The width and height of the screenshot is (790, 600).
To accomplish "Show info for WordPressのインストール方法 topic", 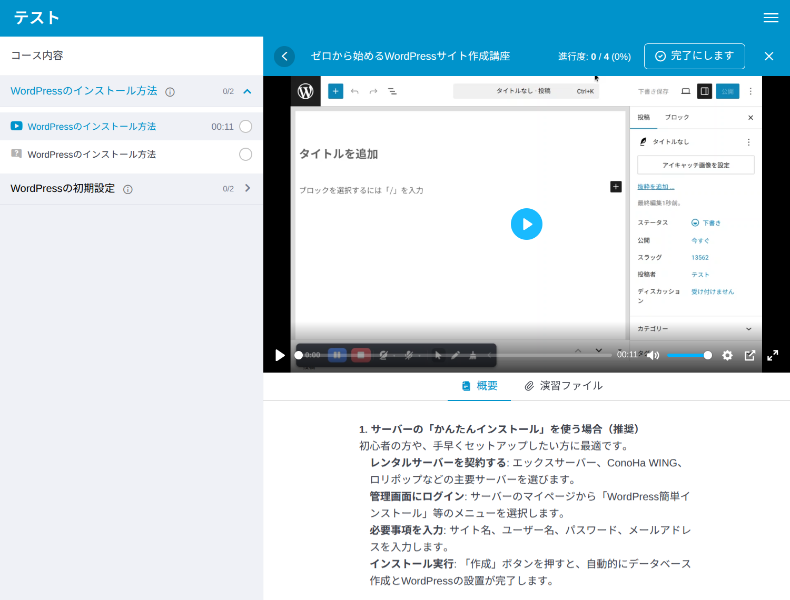I will (170, 92).
